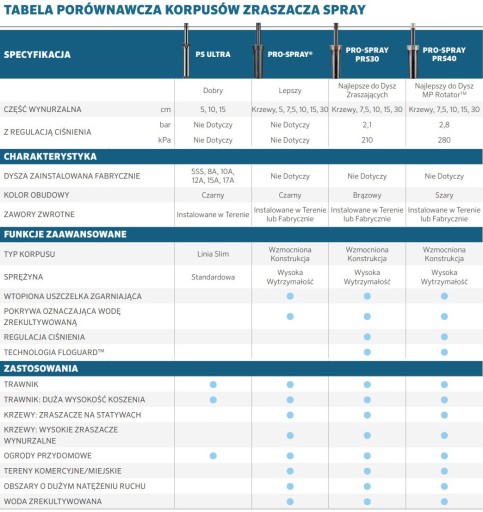Click PRS40 dot in Woda Zrekultywowana application row
The height and width of the screenshot is (512, 483).
[x=444, y=501]
